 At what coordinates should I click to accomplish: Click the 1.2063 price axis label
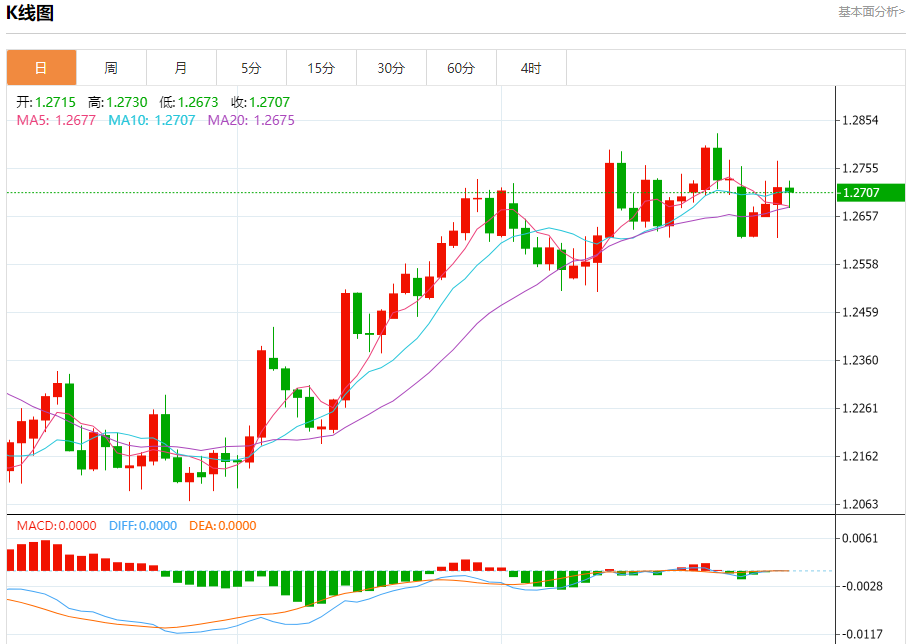(x=860, y=504)
